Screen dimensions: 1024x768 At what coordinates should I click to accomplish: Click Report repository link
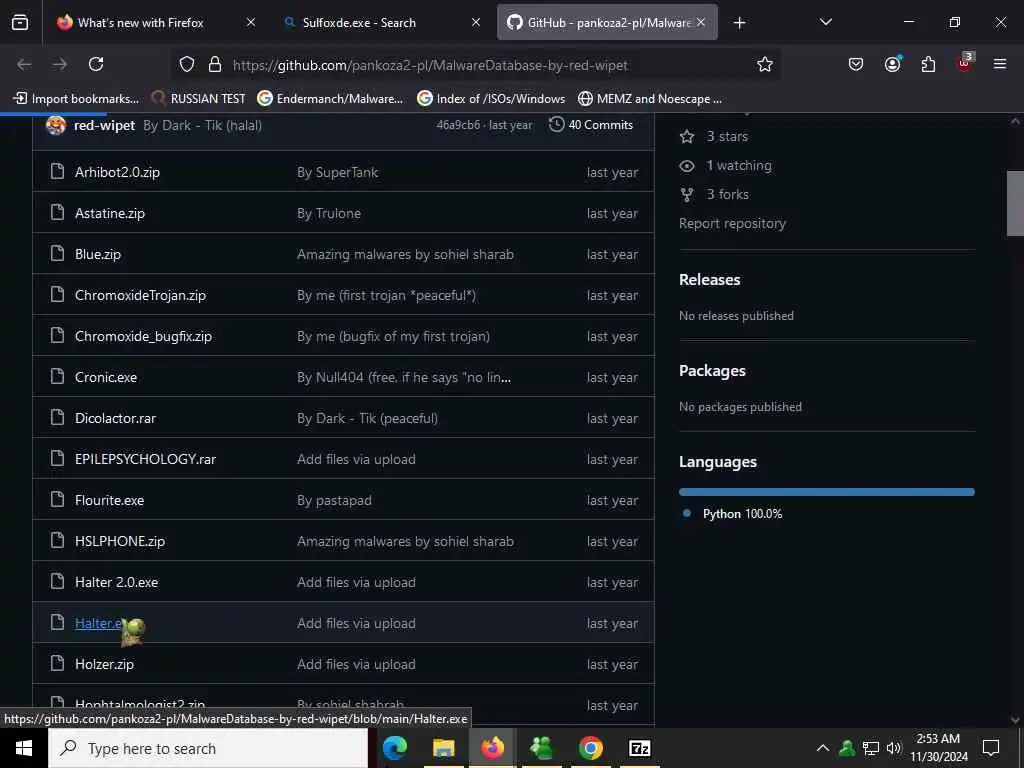733,223
